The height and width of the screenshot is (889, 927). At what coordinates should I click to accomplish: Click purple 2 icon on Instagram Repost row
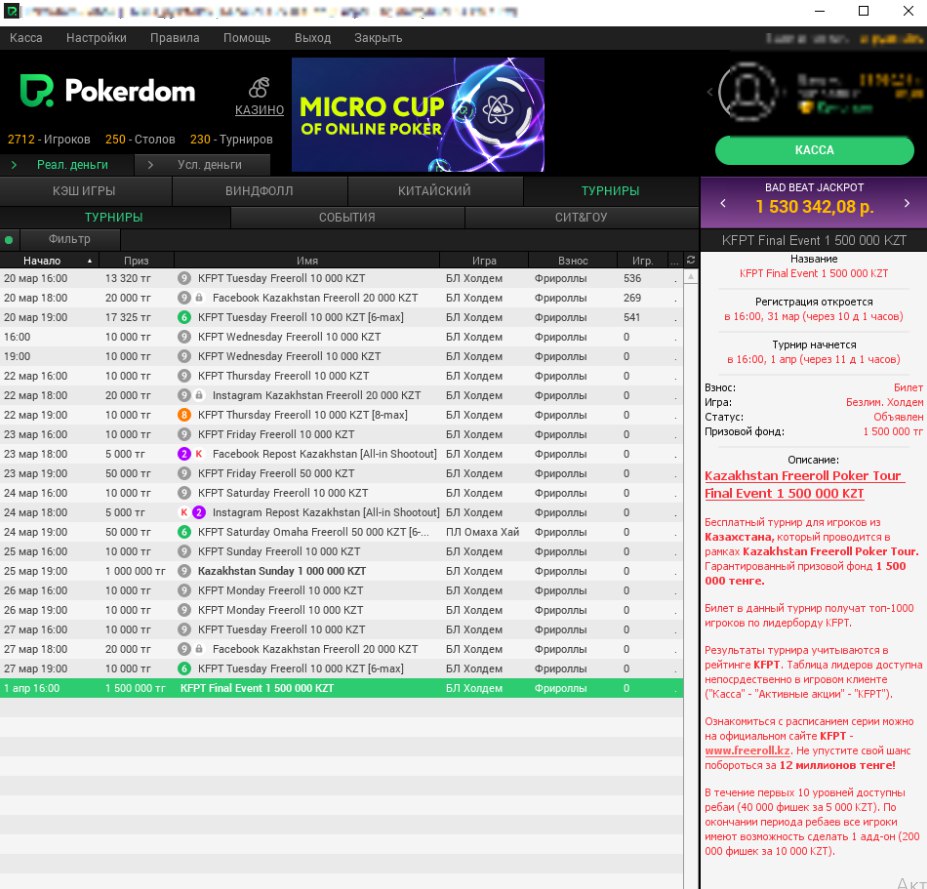coord(199,512)
